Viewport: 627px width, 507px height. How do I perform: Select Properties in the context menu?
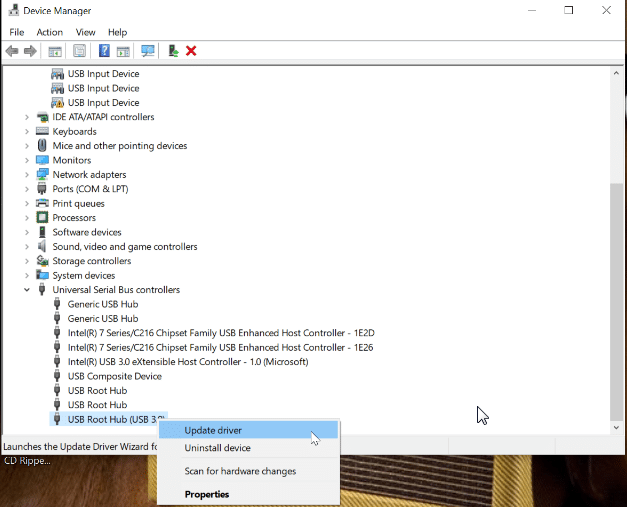pyautogui.click(x=207, y=494)
